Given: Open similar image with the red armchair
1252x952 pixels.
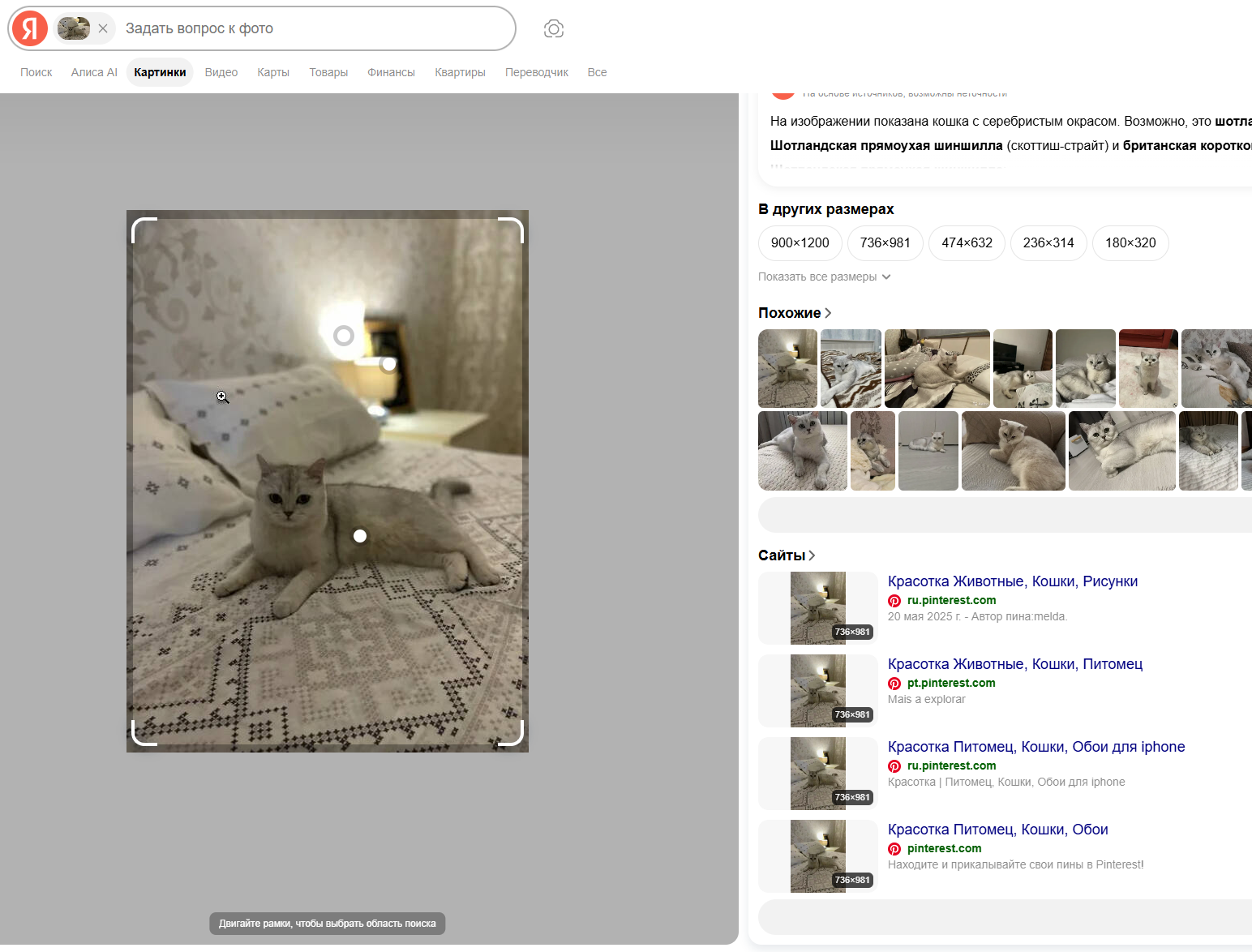Looking at the screenshot, I should (1148, 368).
